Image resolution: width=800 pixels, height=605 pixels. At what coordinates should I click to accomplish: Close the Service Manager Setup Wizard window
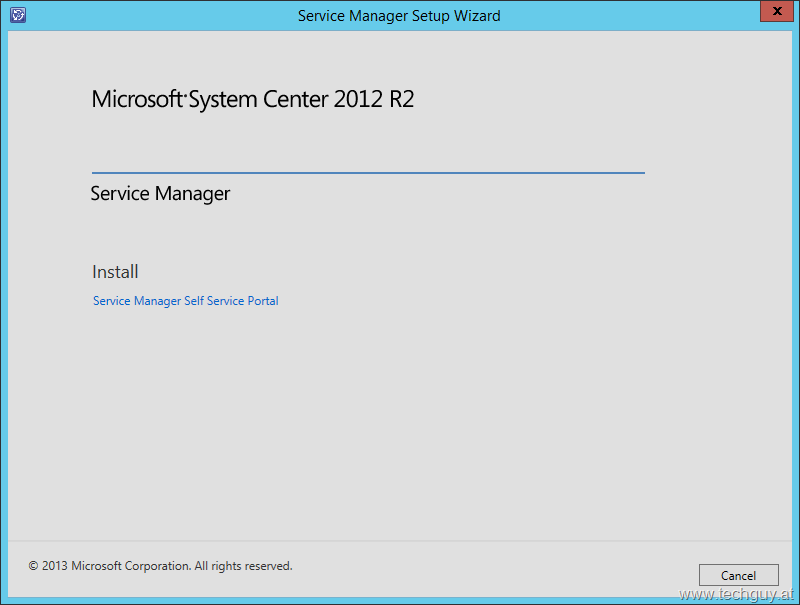coord(777,11)
